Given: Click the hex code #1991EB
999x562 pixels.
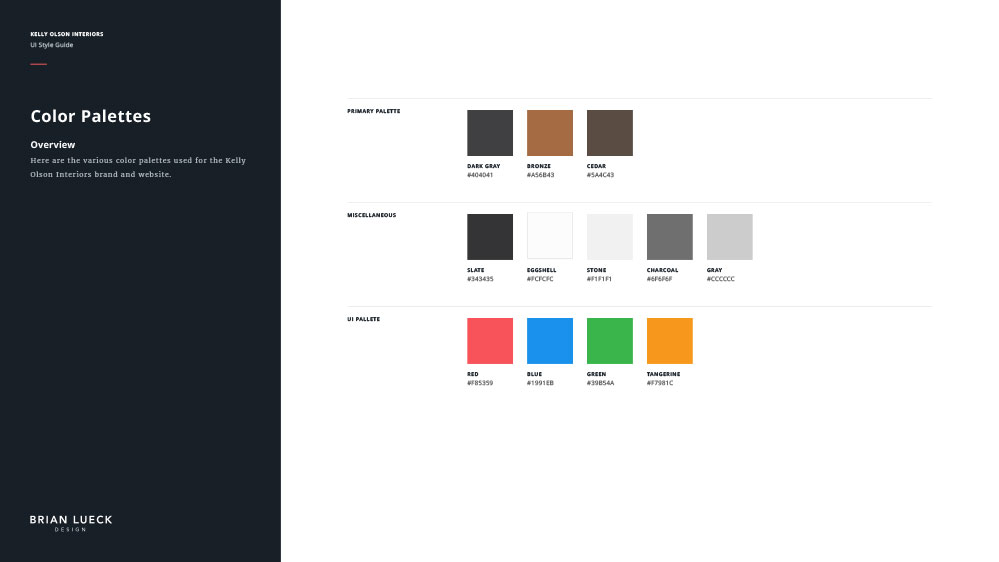Looking at the screenshot, I should (540, 383).
